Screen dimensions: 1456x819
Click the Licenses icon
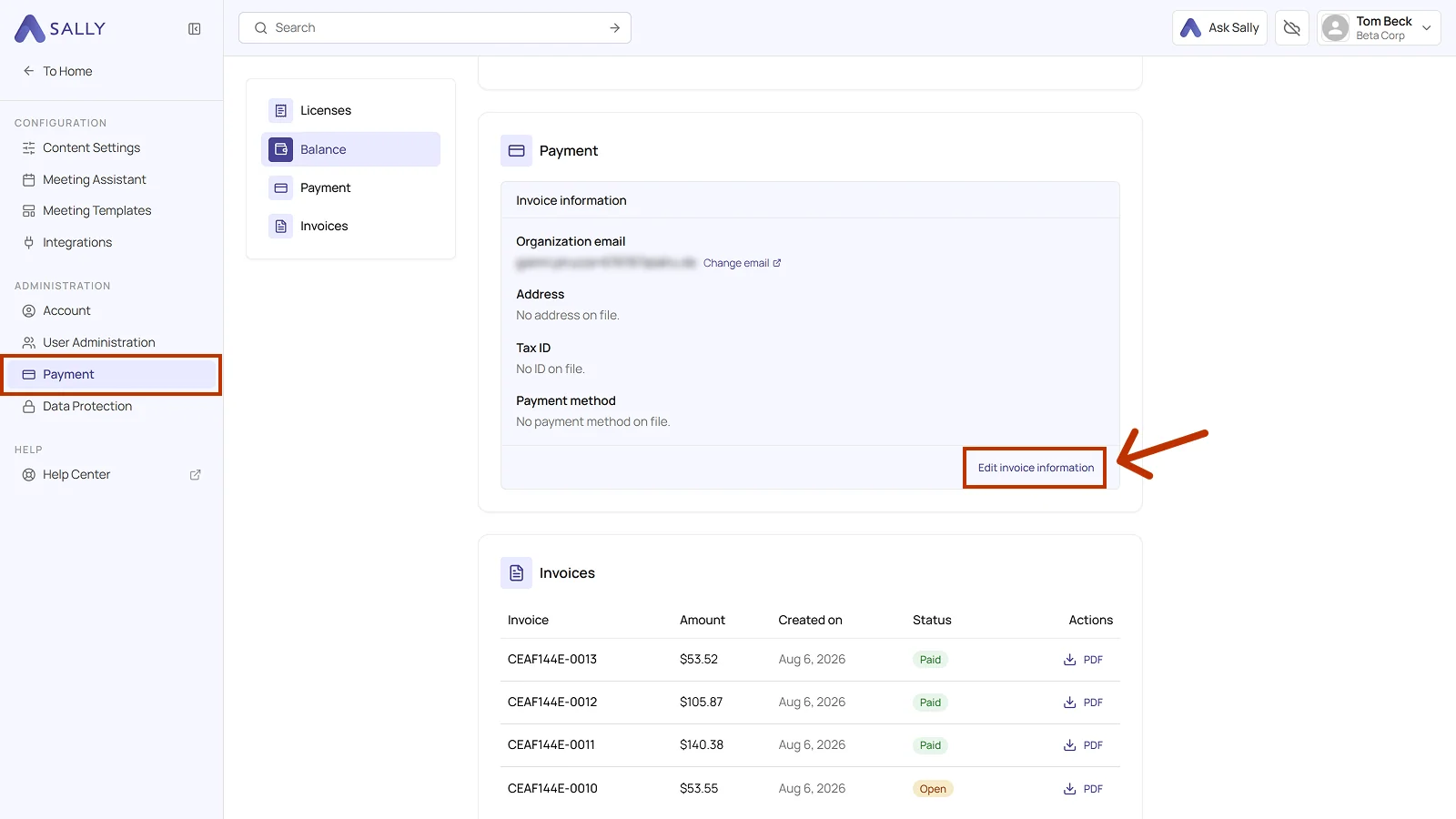coord(281,110)
